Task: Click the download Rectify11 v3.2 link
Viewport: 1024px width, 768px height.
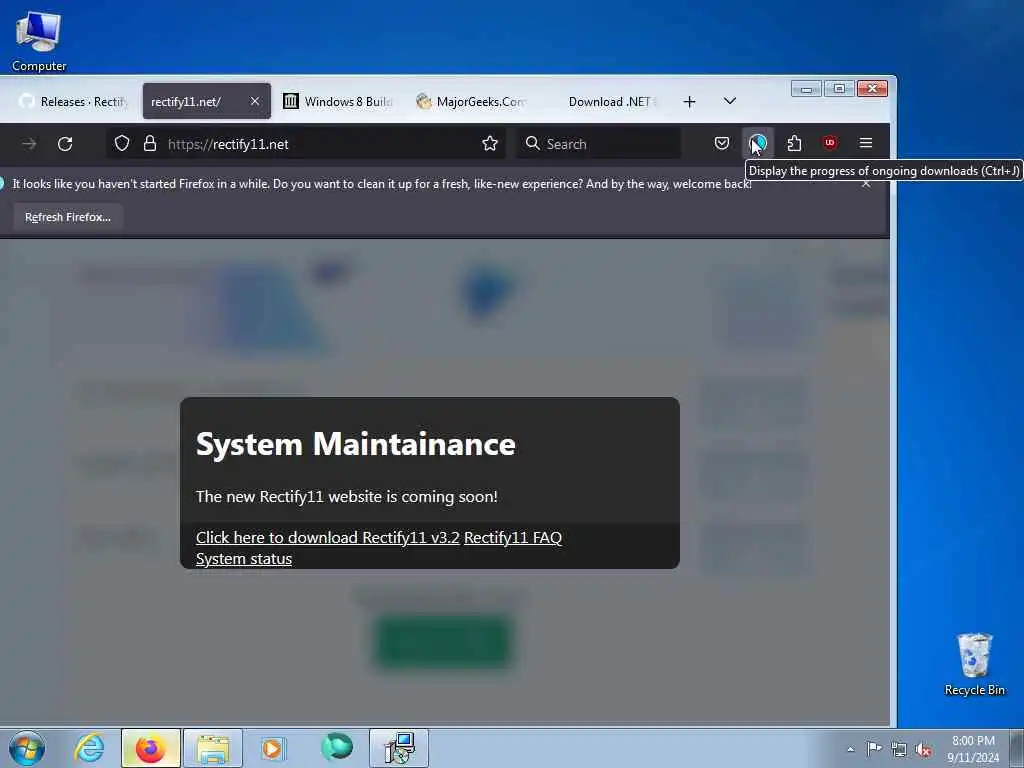Action: 328,537
